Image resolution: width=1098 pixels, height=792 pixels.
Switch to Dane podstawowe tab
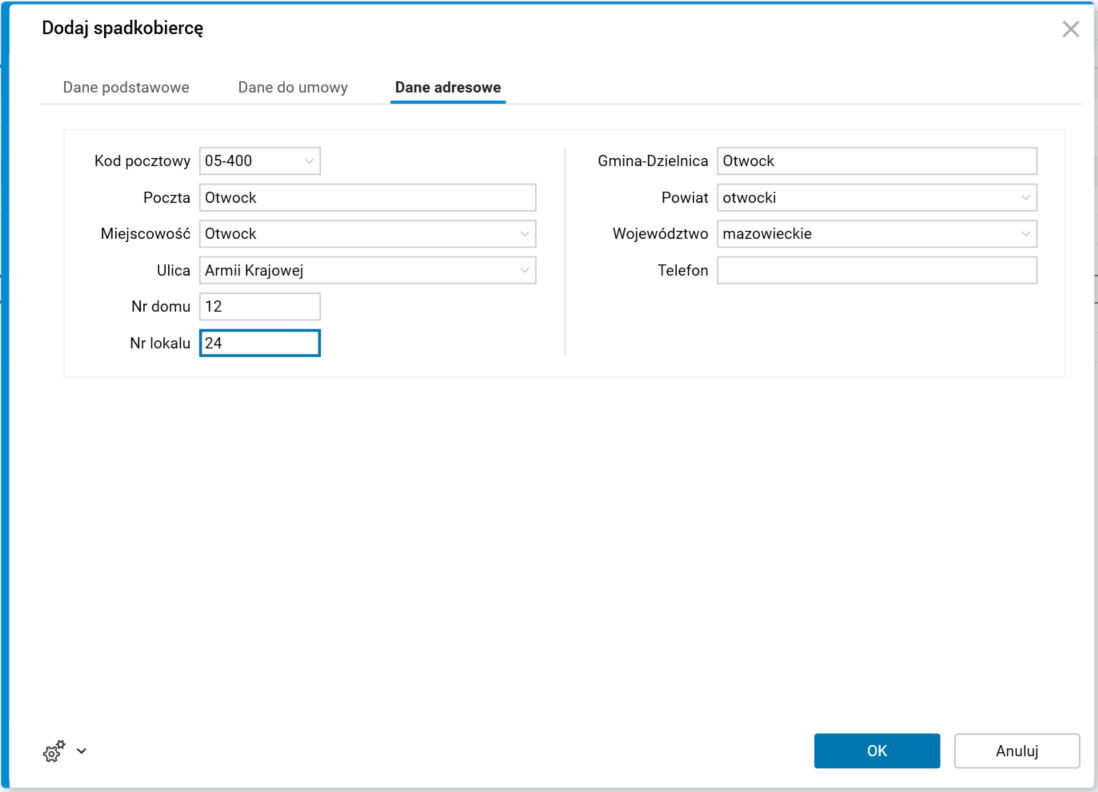pos(126,87)
